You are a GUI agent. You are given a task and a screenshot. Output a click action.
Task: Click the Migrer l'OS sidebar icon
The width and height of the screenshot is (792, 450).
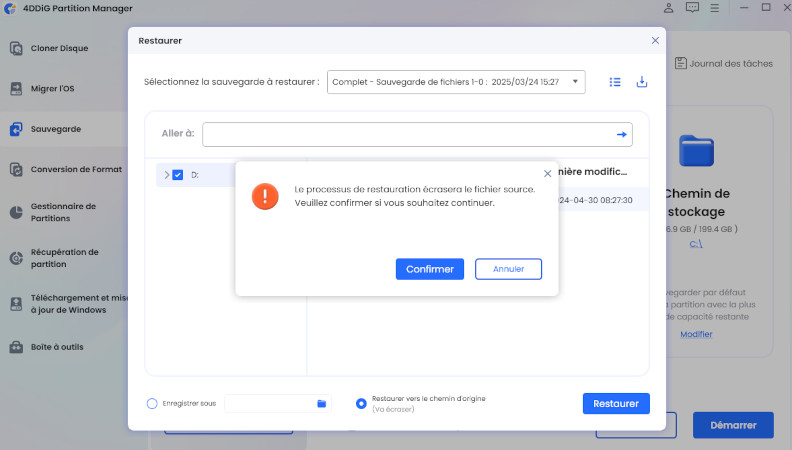pos(16,89)
